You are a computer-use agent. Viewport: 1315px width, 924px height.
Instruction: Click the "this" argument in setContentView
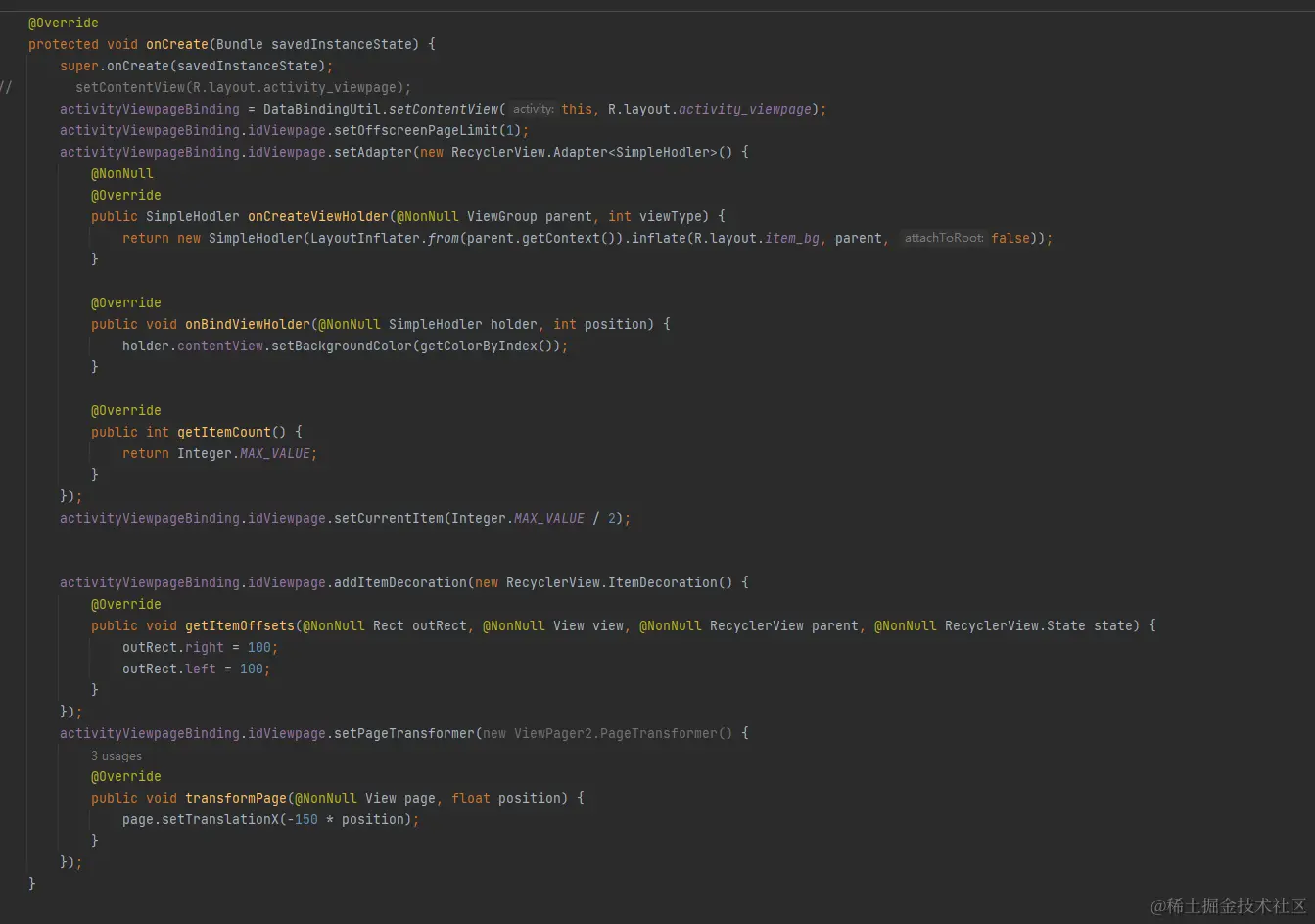[x=577, y=109]
